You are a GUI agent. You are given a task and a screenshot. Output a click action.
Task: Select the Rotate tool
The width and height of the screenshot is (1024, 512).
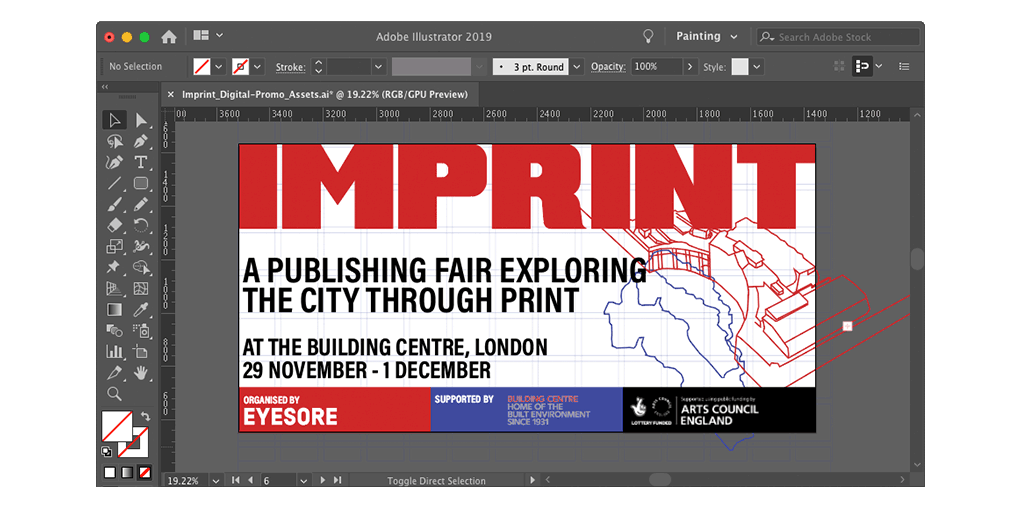pos(141,225)
